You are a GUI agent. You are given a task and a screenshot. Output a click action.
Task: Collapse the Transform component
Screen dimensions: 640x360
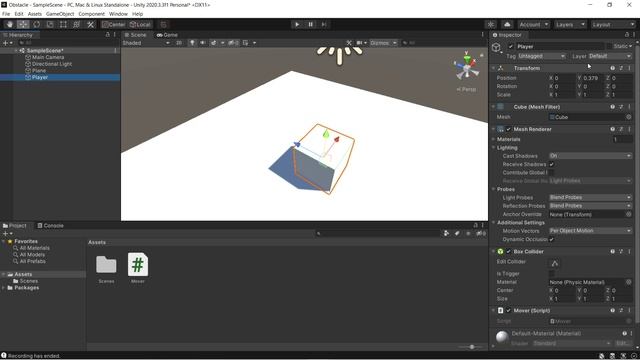click(494, 68)
